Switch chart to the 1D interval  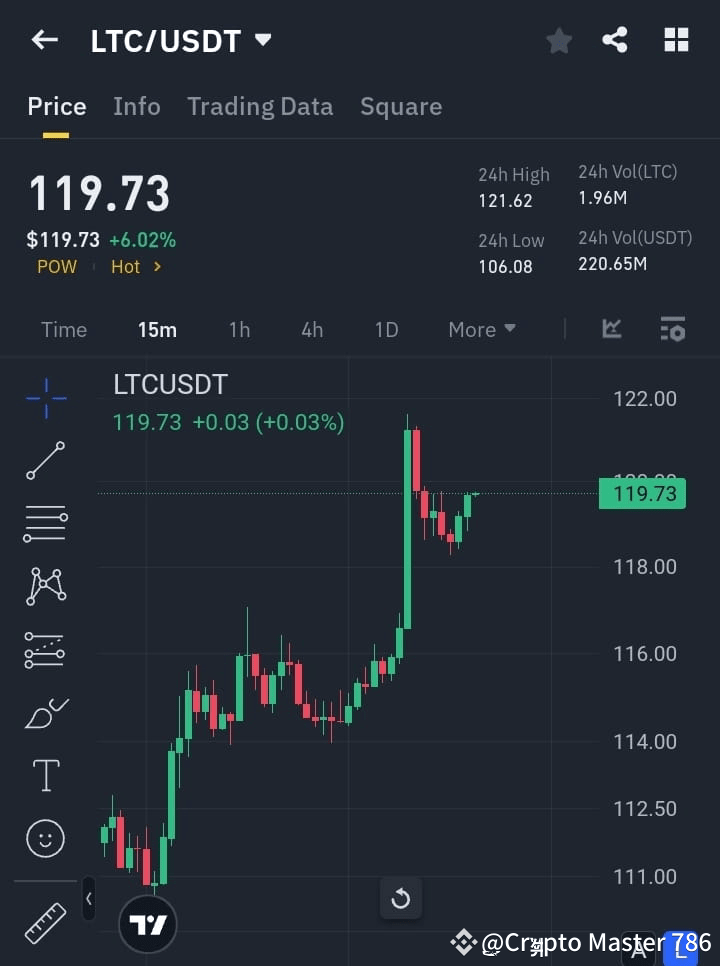(x=386, y=330)
